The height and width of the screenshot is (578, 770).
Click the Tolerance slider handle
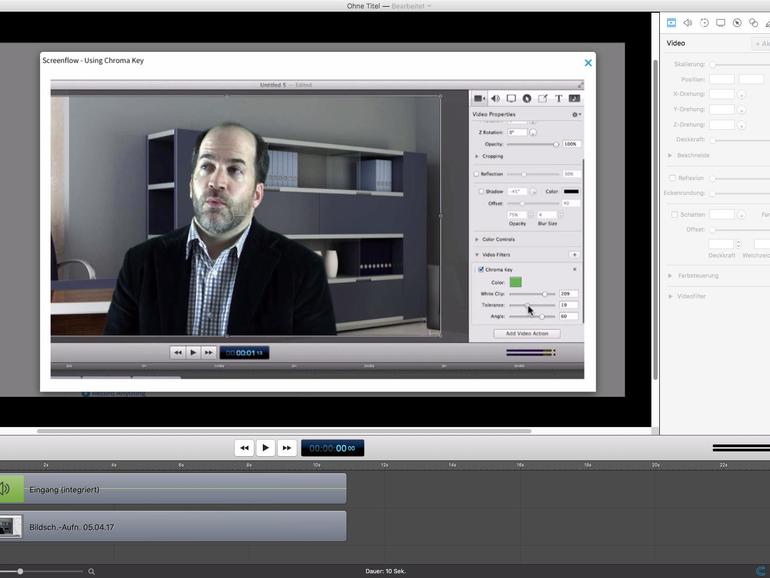(527, 305)
